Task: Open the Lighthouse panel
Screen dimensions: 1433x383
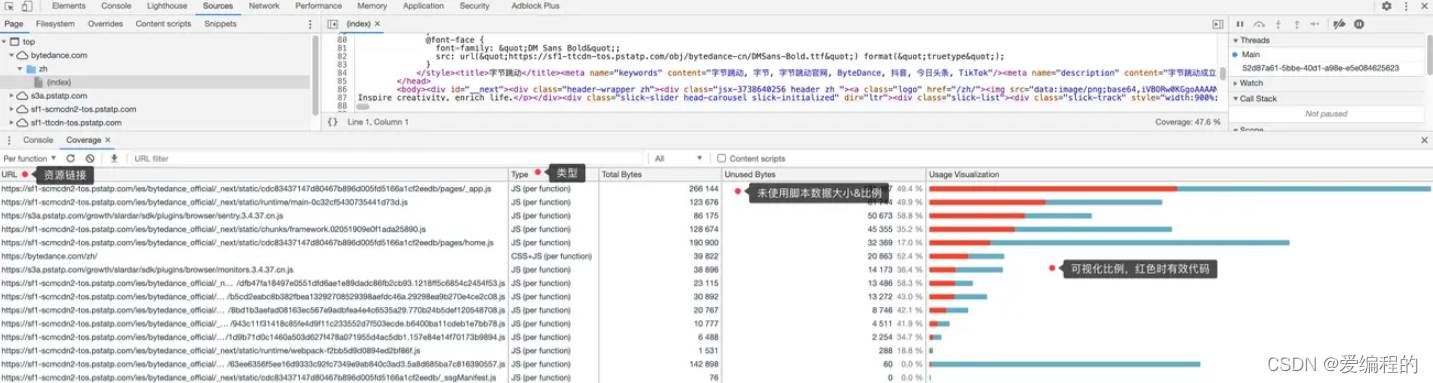Action: (x=167, y=6)
